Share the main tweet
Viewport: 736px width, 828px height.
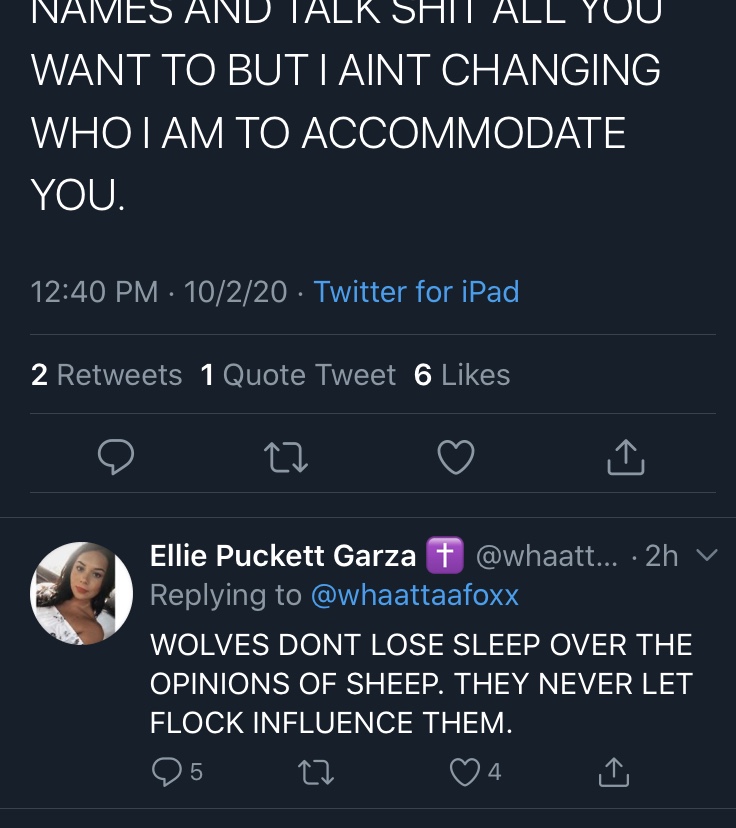(626, 457)
